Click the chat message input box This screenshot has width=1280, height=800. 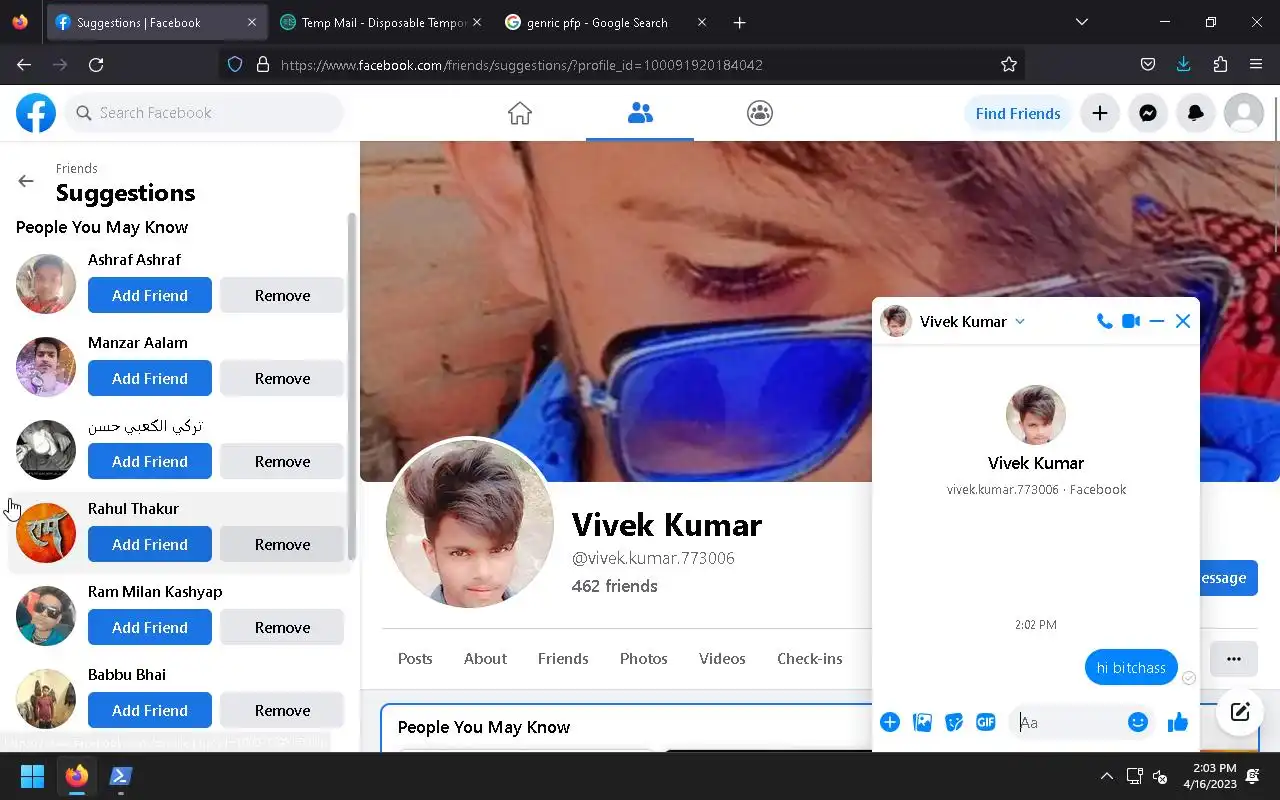(1068, 722)
